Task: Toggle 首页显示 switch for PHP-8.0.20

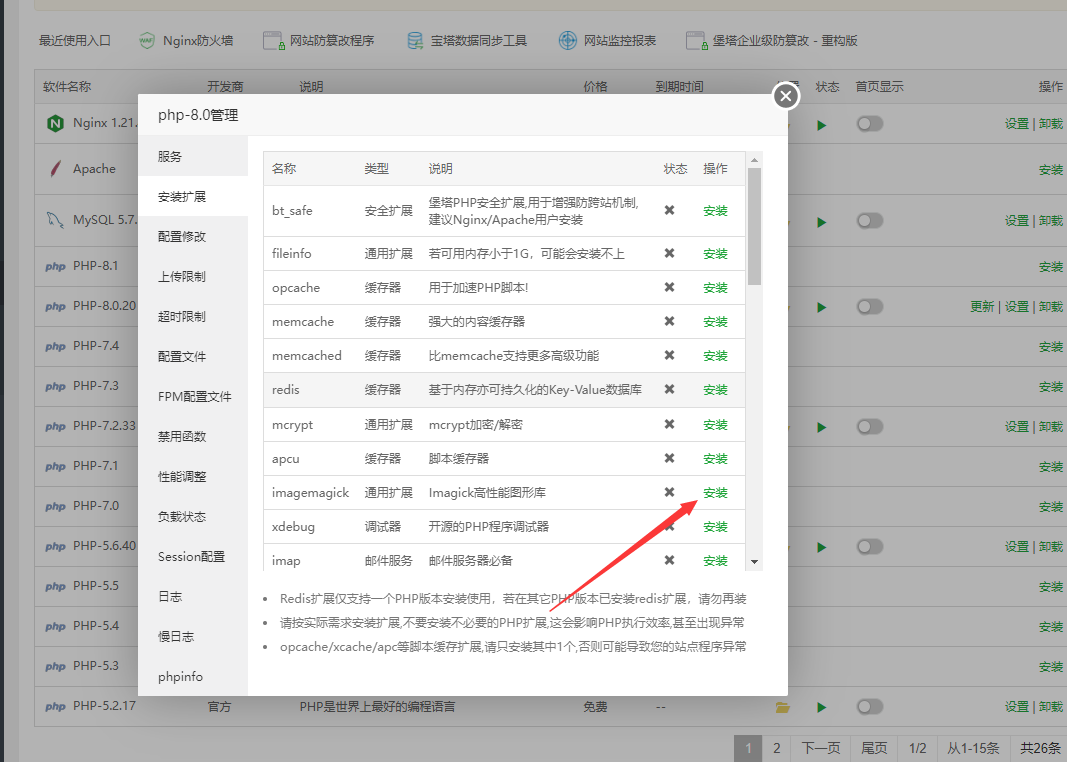Action: pyautogui.click(x=870, y=307)
